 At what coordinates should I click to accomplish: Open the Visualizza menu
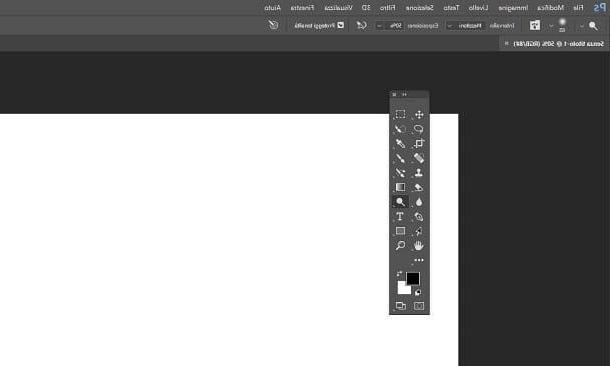click(x=338, y=7)
